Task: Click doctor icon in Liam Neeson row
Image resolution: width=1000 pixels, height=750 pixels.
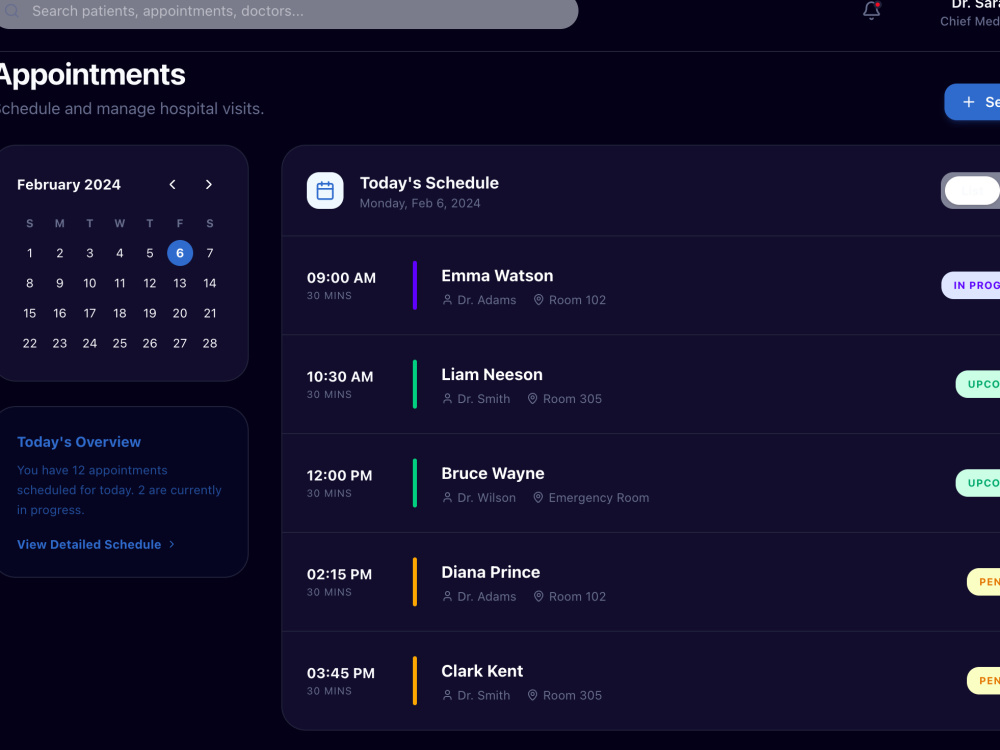Action: point(448,399)
